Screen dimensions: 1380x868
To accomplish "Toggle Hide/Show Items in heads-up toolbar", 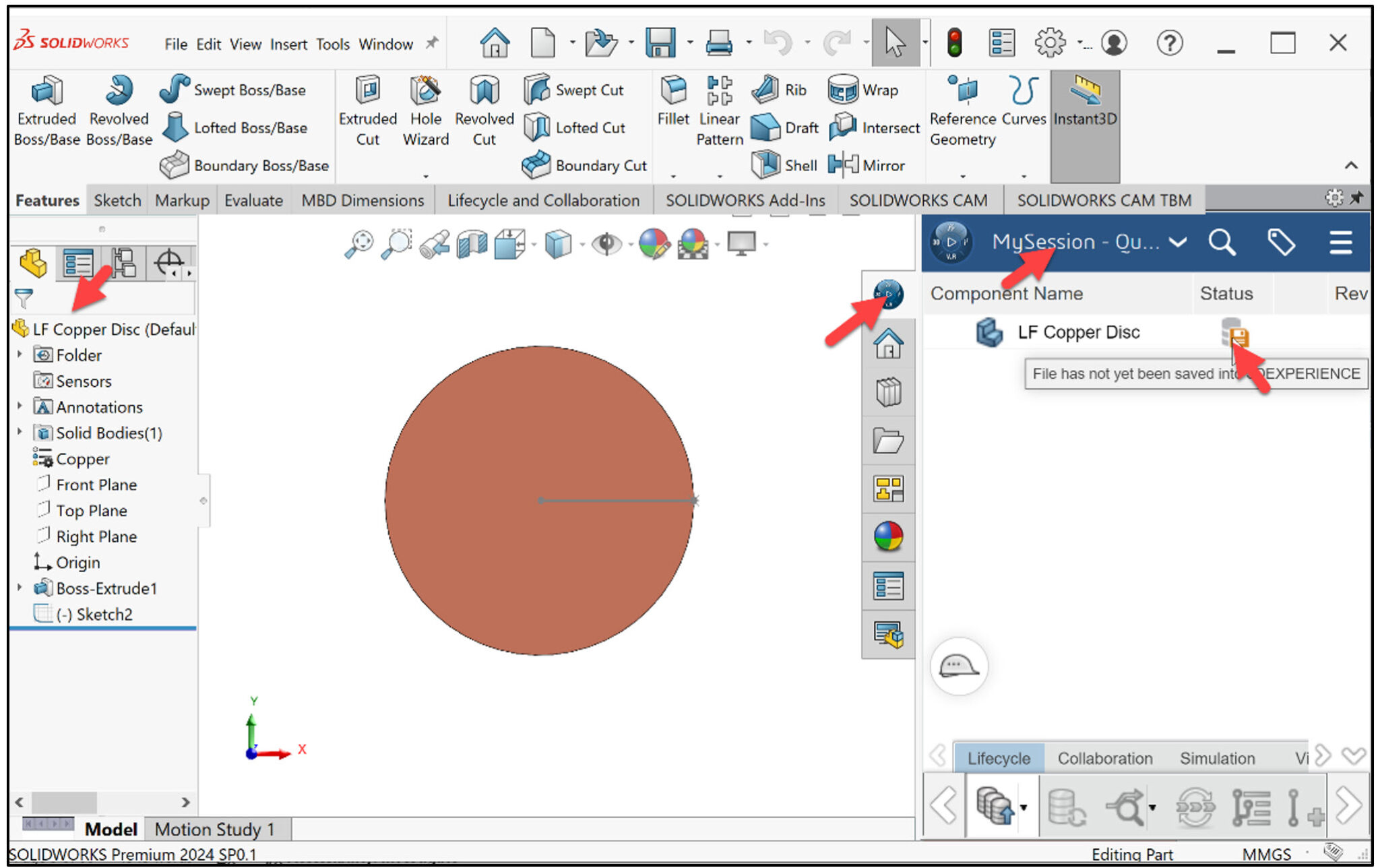I will click(606, 244).
